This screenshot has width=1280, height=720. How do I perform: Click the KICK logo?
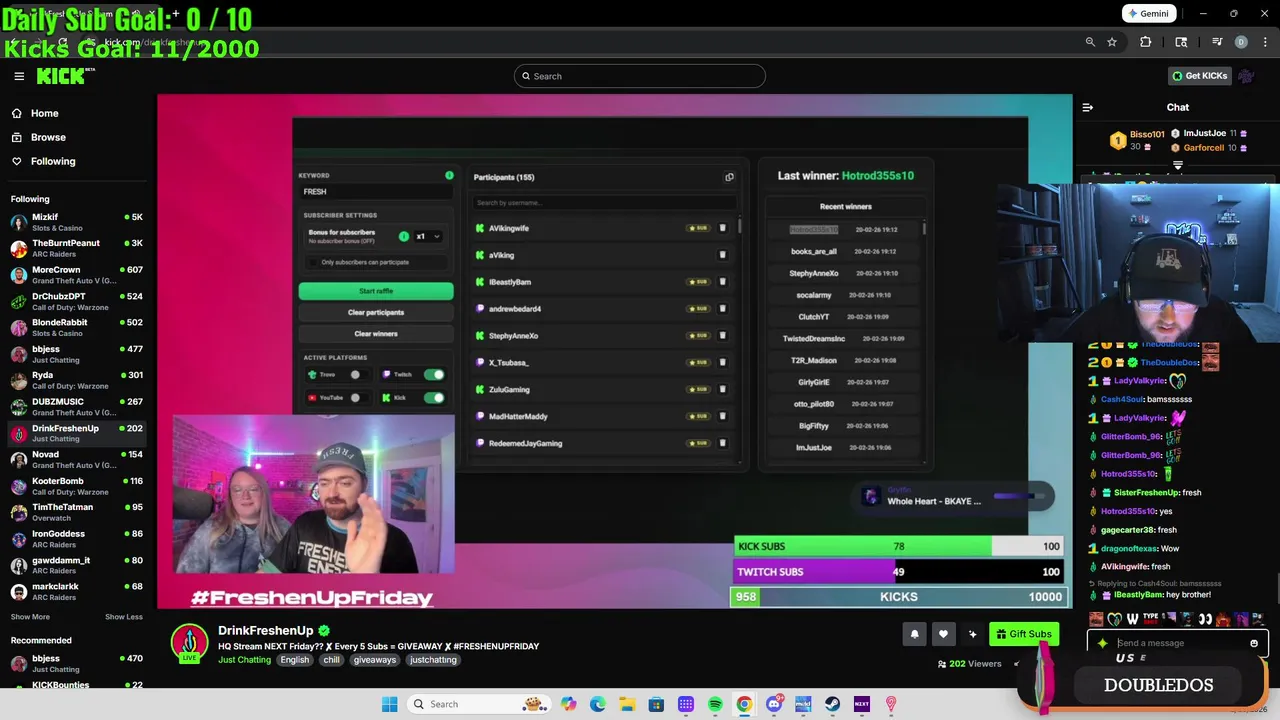66,76
